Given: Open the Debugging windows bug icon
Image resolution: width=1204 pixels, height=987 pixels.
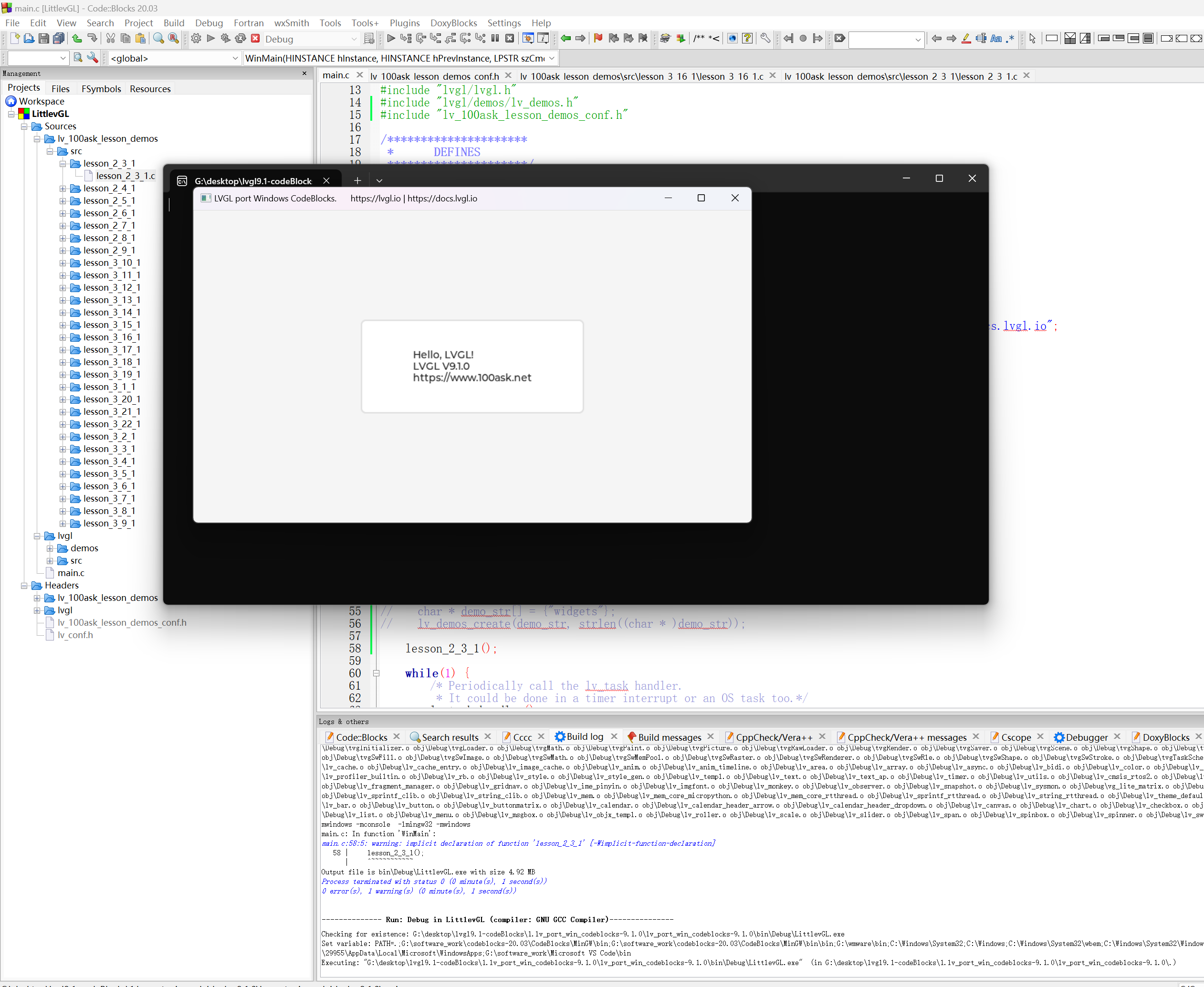Looking at the screenshot, I should (528, 39).
